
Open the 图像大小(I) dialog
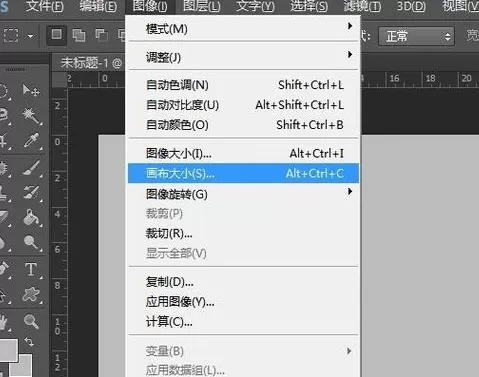[243, 153]
